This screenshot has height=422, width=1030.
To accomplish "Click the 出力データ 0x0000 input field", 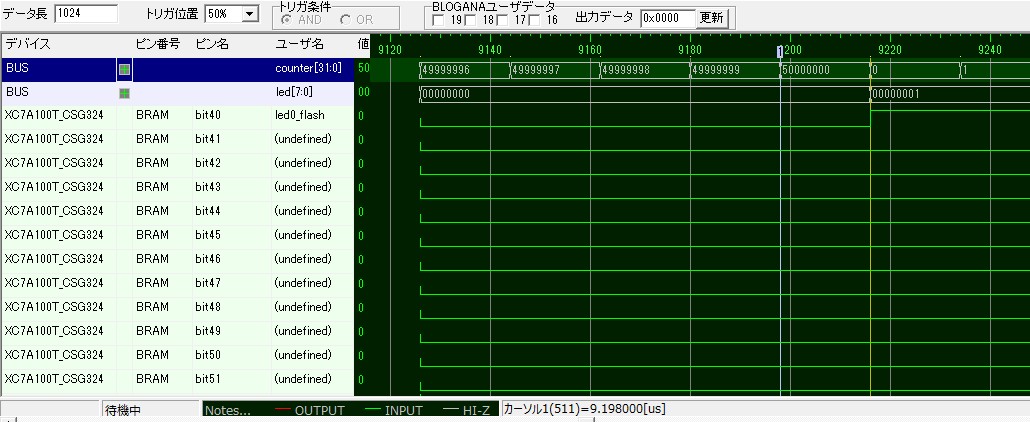I will (667, 18).
